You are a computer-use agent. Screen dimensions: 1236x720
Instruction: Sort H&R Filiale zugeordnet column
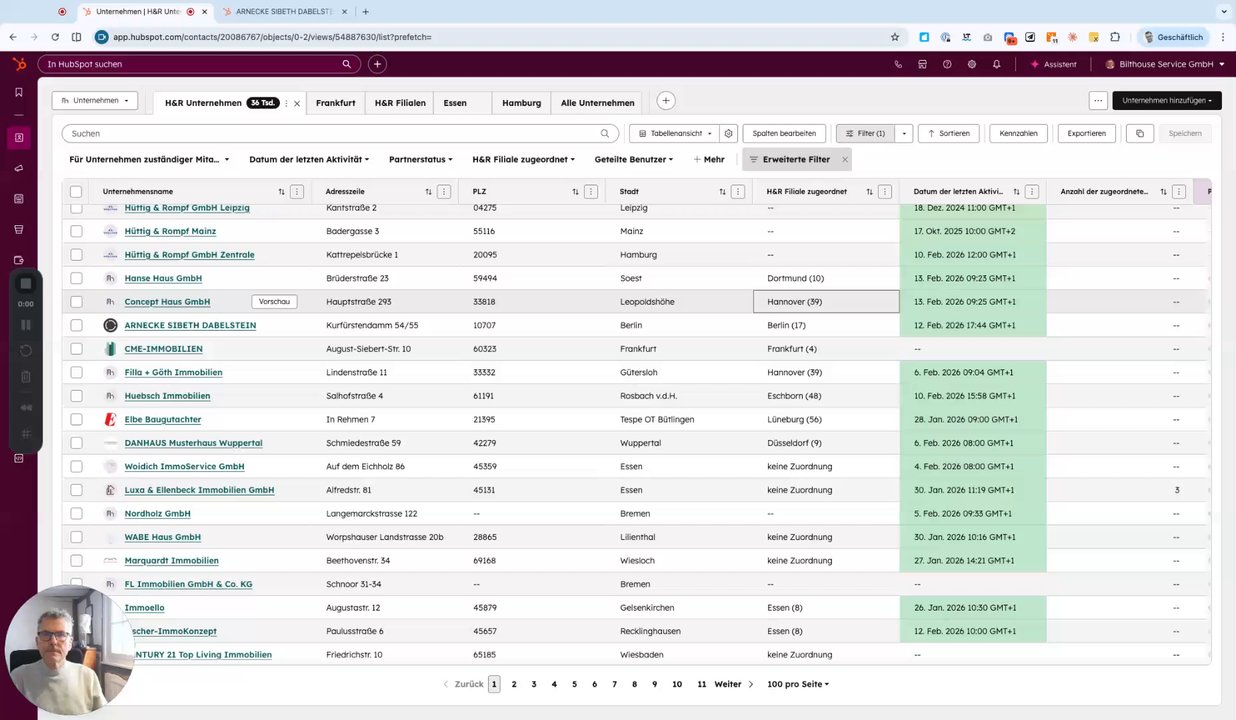(869, 191)
